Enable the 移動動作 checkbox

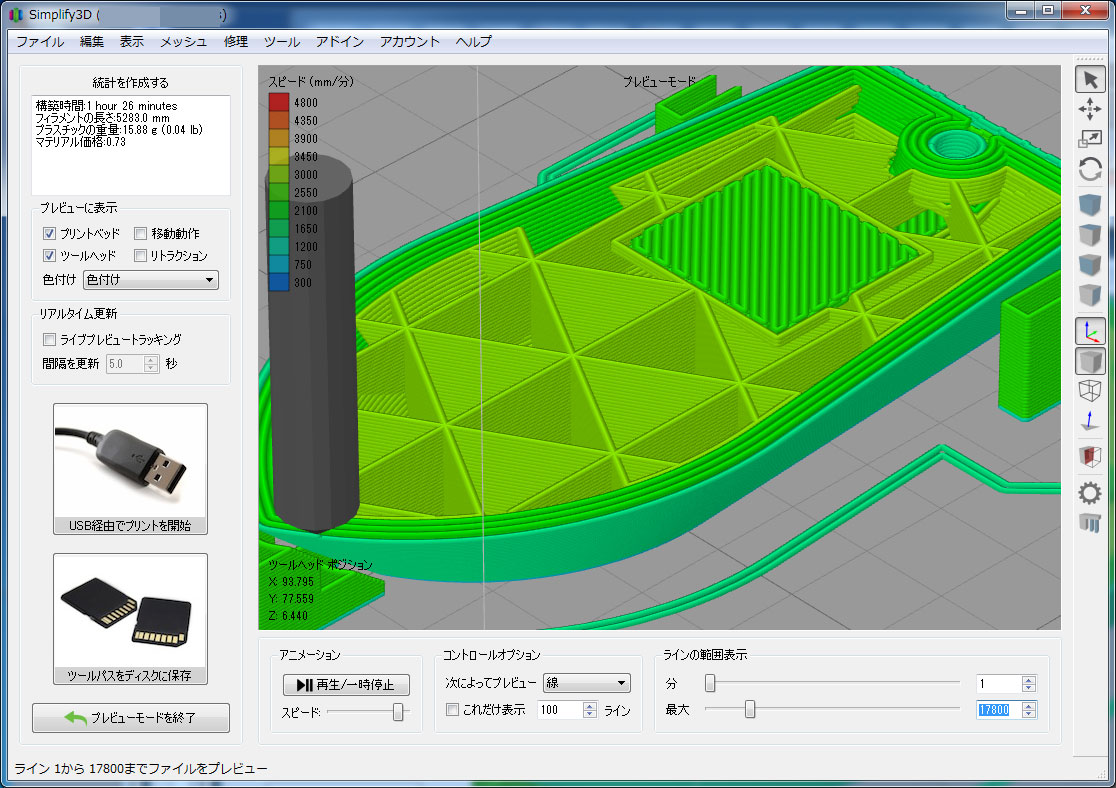pyautogui.click(x=141, y=233)
